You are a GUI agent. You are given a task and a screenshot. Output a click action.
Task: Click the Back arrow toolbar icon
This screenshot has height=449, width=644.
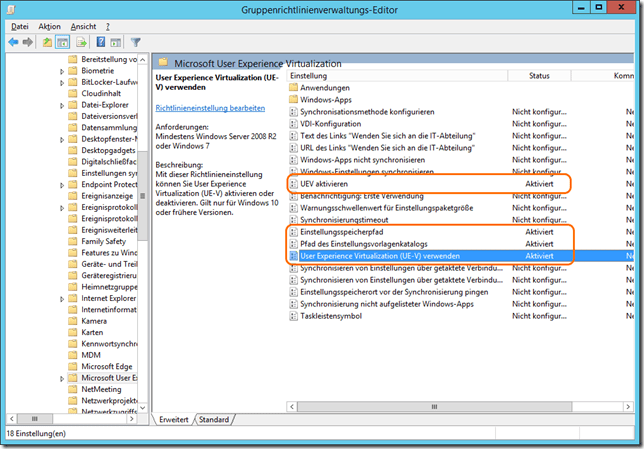click(x=13, y=42)
